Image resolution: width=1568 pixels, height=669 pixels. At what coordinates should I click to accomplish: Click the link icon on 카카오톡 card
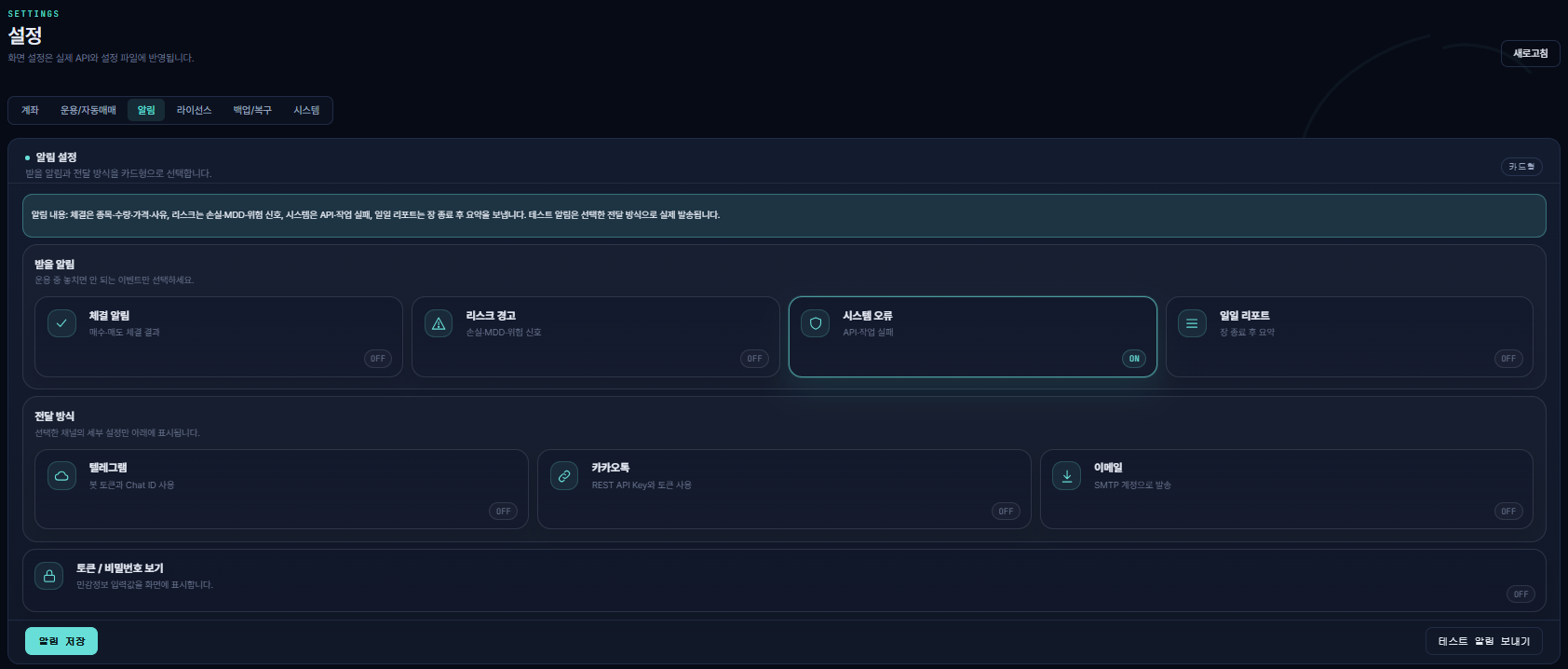pos(564,475)
